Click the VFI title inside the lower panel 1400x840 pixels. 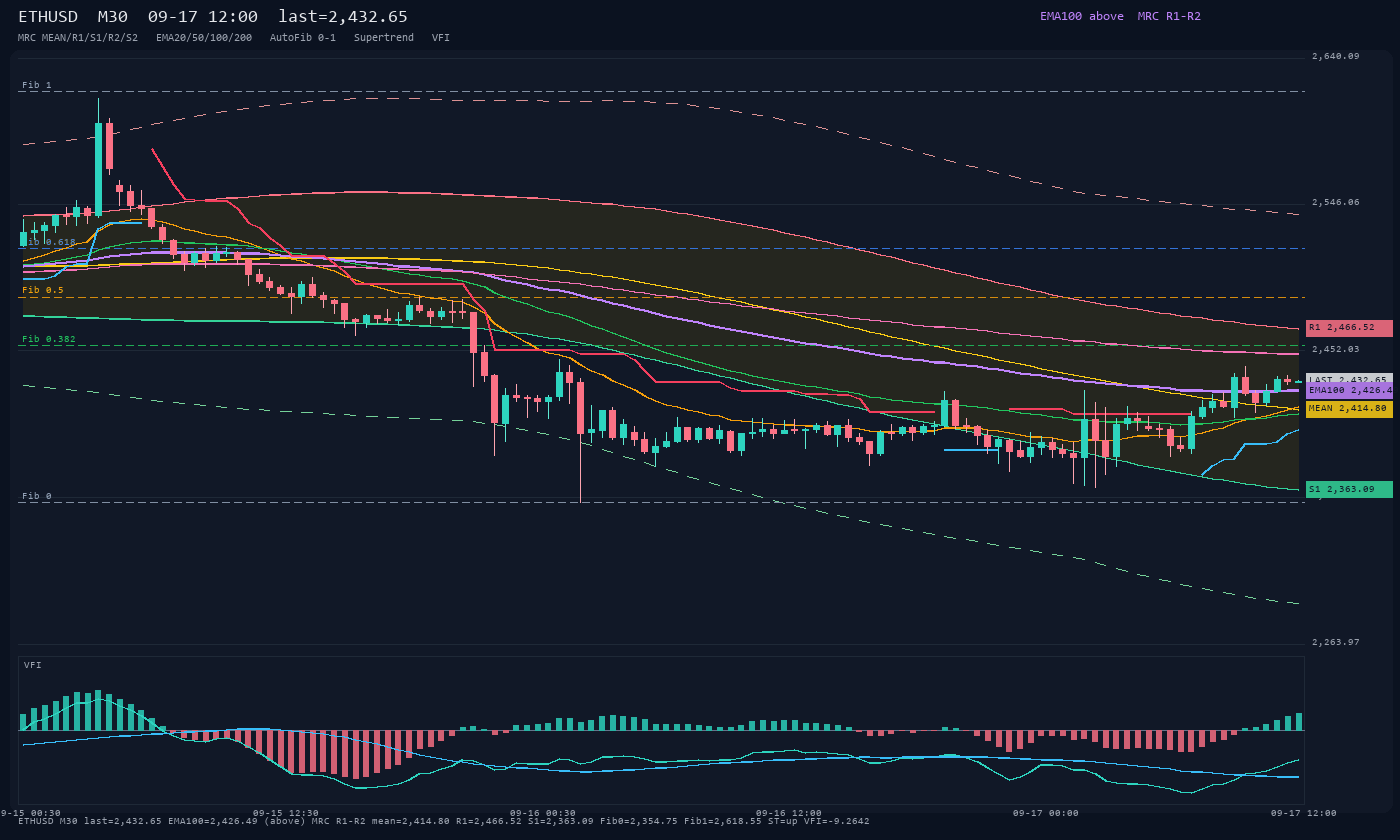tap(33, 665)
